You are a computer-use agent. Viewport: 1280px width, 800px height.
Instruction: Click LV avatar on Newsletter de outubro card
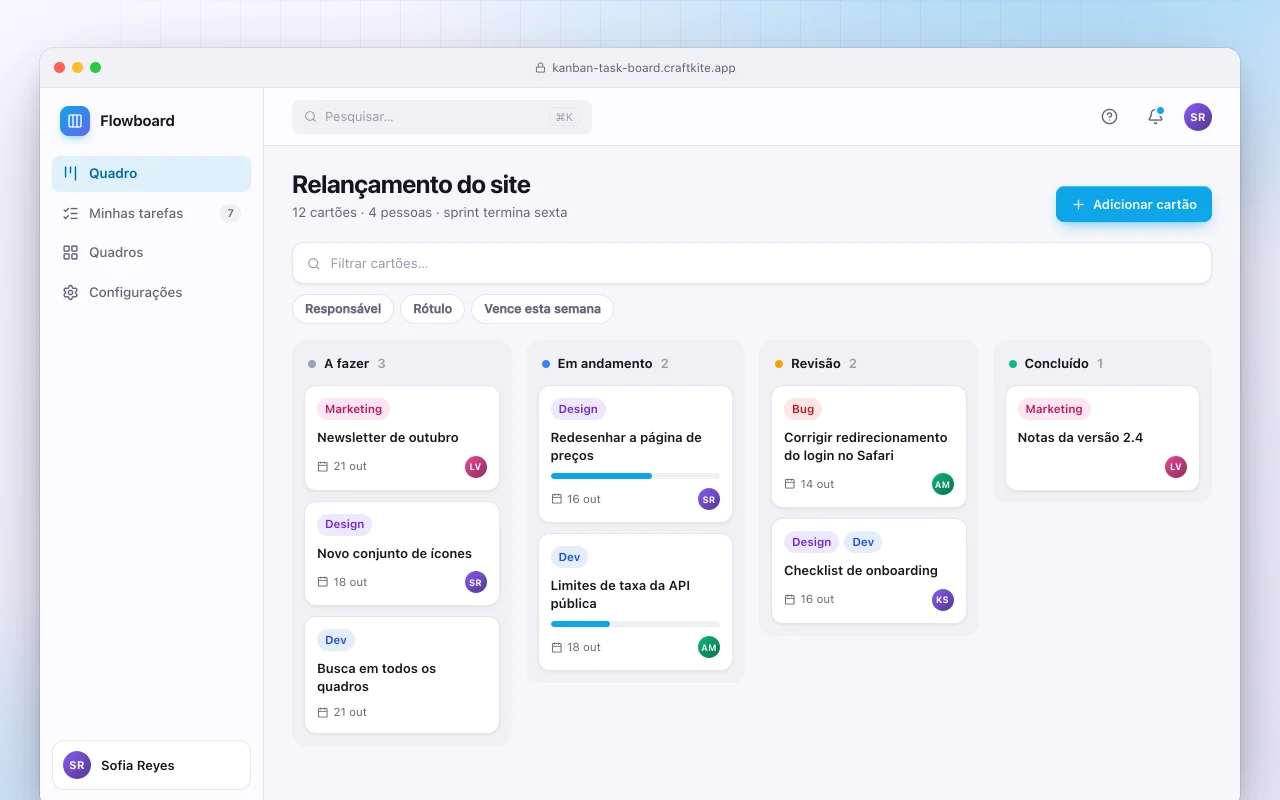476,467
